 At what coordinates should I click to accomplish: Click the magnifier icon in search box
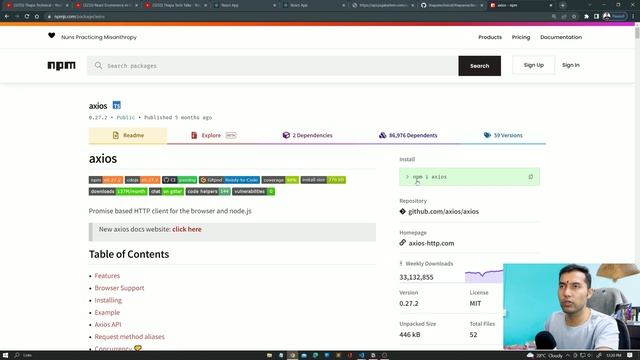(98, 65)
